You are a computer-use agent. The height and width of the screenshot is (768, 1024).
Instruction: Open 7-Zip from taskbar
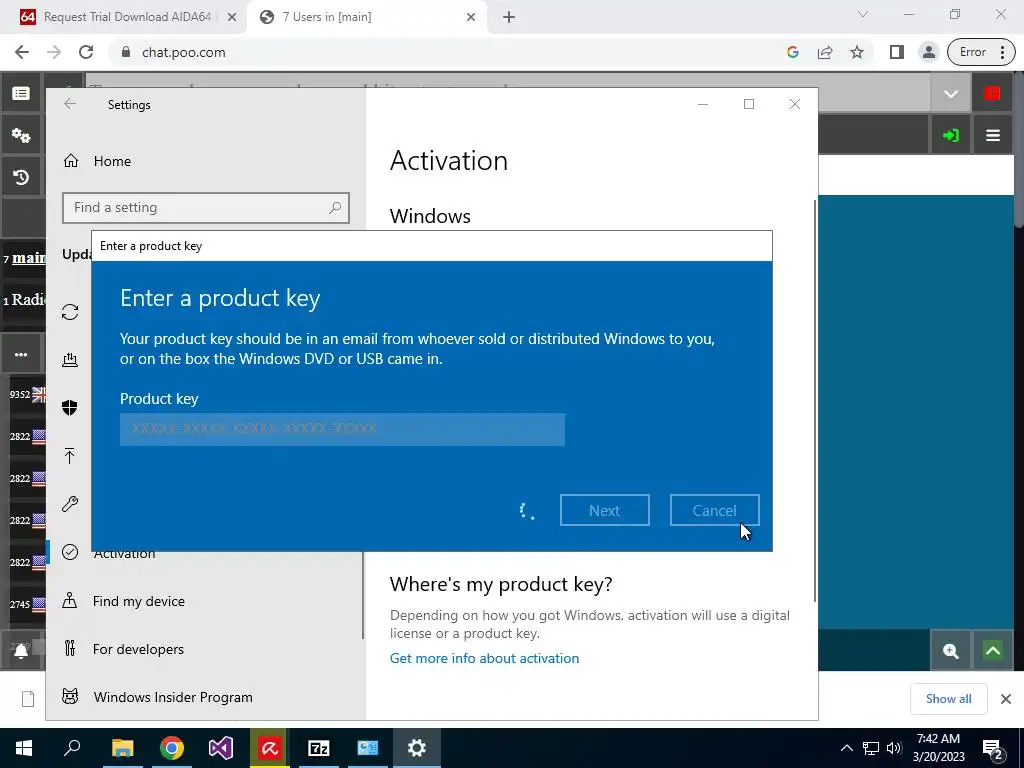click(319, 748)
